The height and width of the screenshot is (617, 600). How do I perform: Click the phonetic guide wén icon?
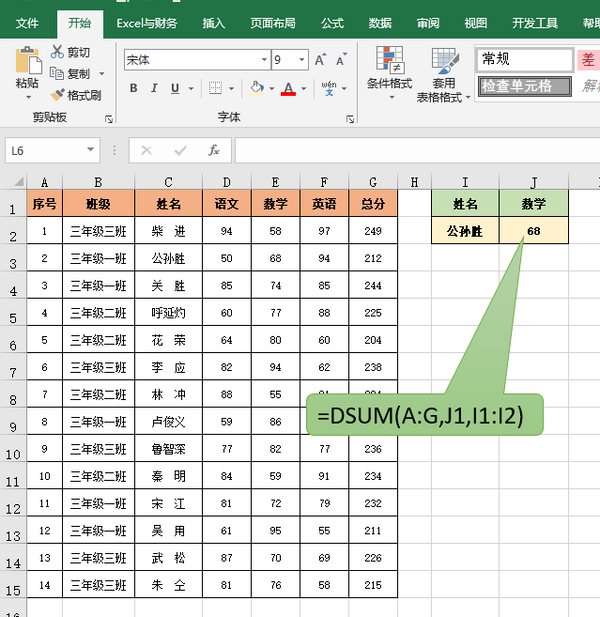point(329,88)
